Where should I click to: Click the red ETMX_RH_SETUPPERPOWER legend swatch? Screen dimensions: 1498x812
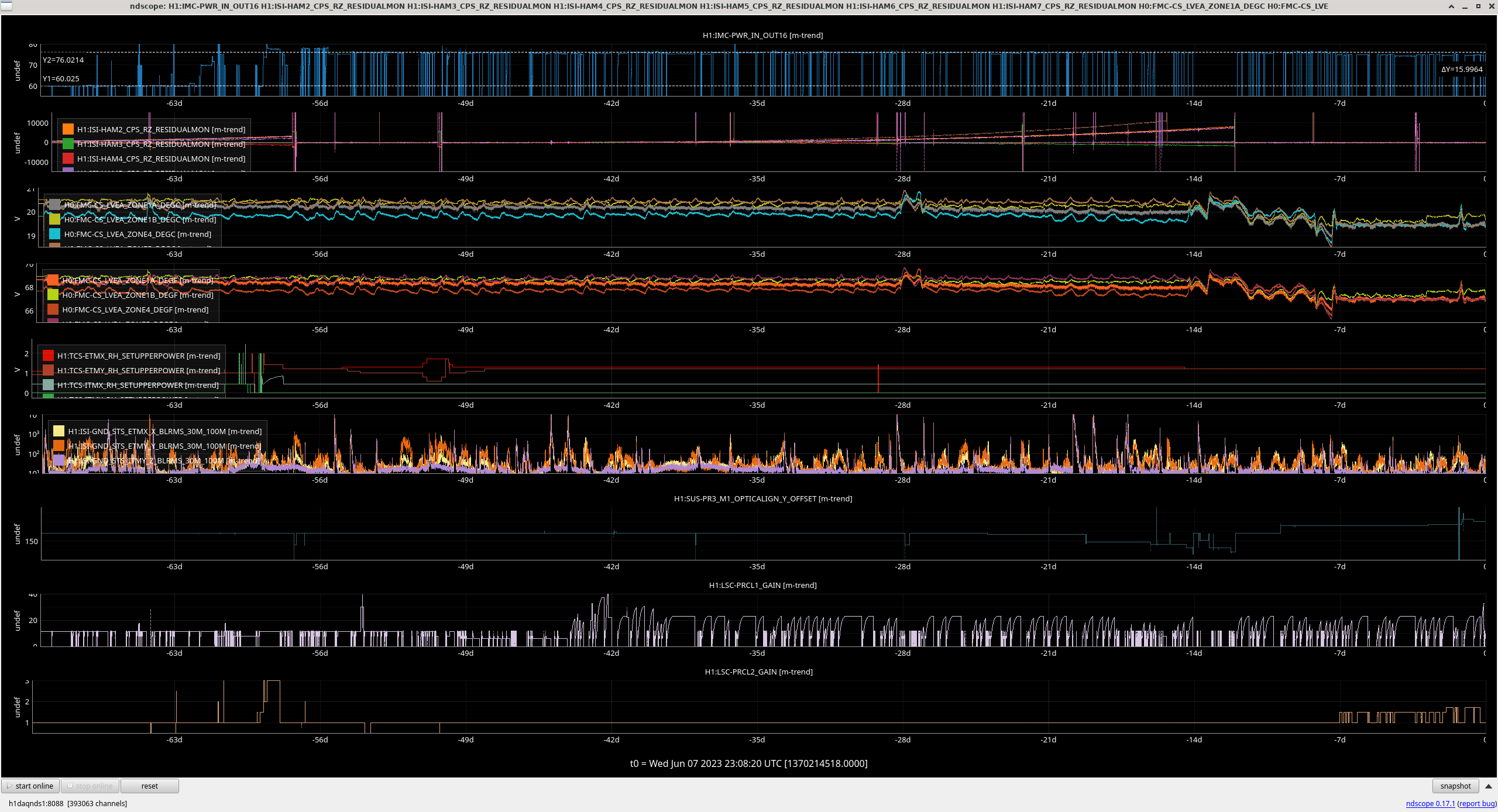[x=48, y=356]
